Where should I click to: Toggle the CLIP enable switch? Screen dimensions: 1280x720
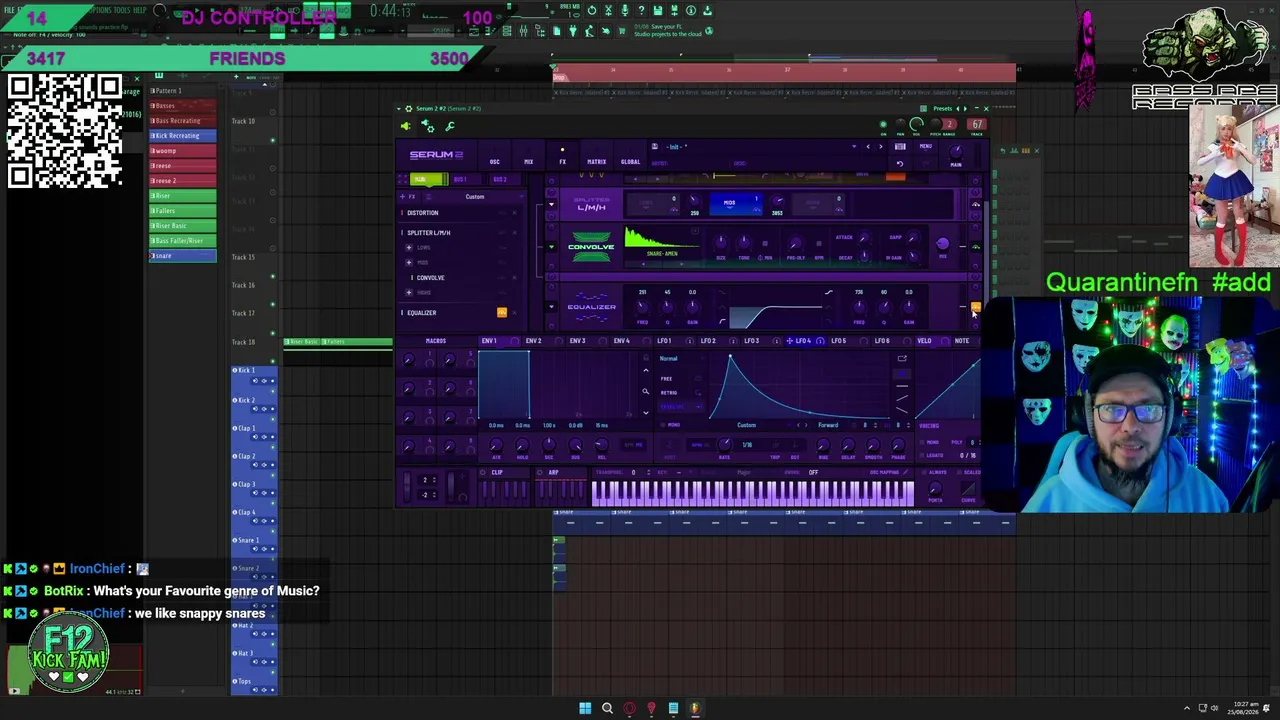[483, 473]
